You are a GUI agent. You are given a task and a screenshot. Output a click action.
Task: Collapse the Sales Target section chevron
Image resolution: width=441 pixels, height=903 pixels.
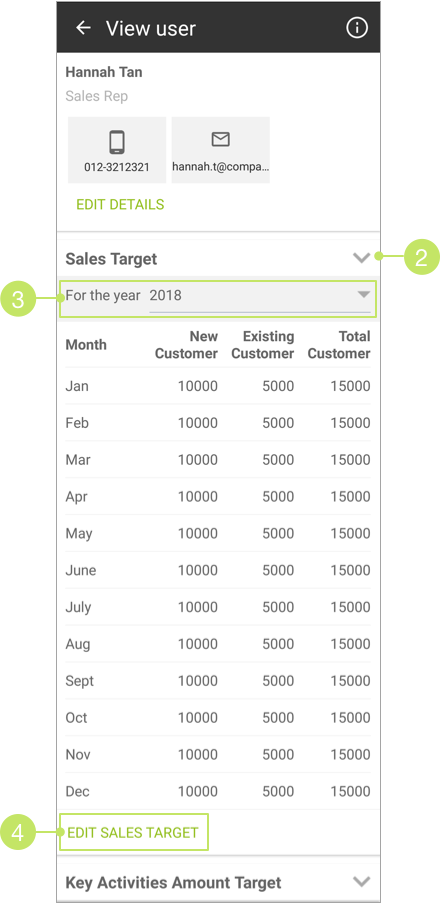[x=362, y=258]
